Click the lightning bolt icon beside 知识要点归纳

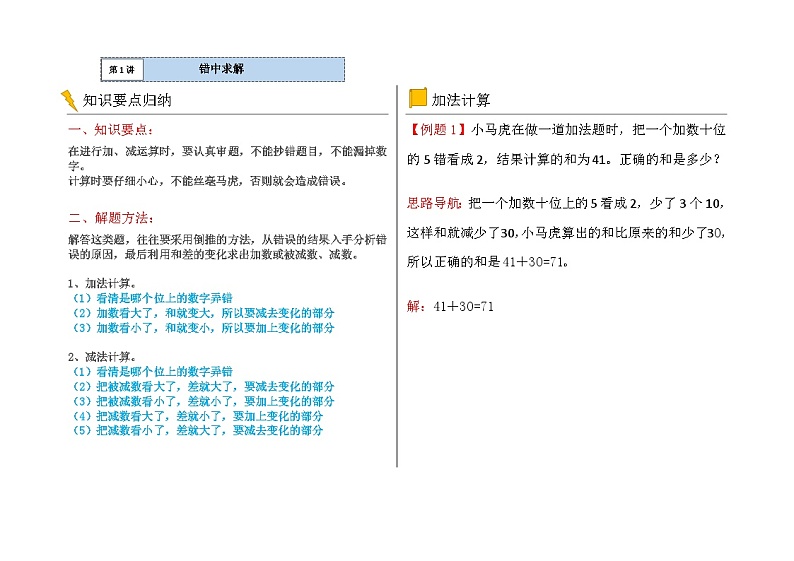point(69,100)
